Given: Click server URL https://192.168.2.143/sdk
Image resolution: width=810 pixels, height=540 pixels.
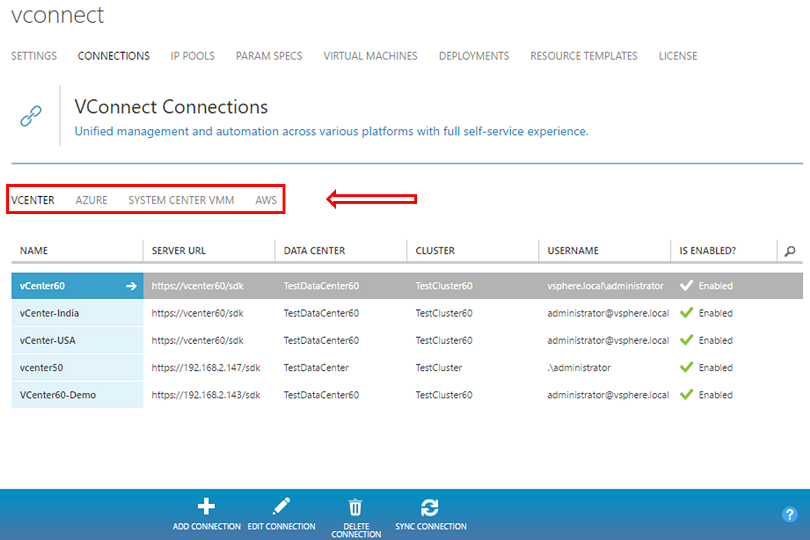Looking at the screenshot, I should pos(206,395).
